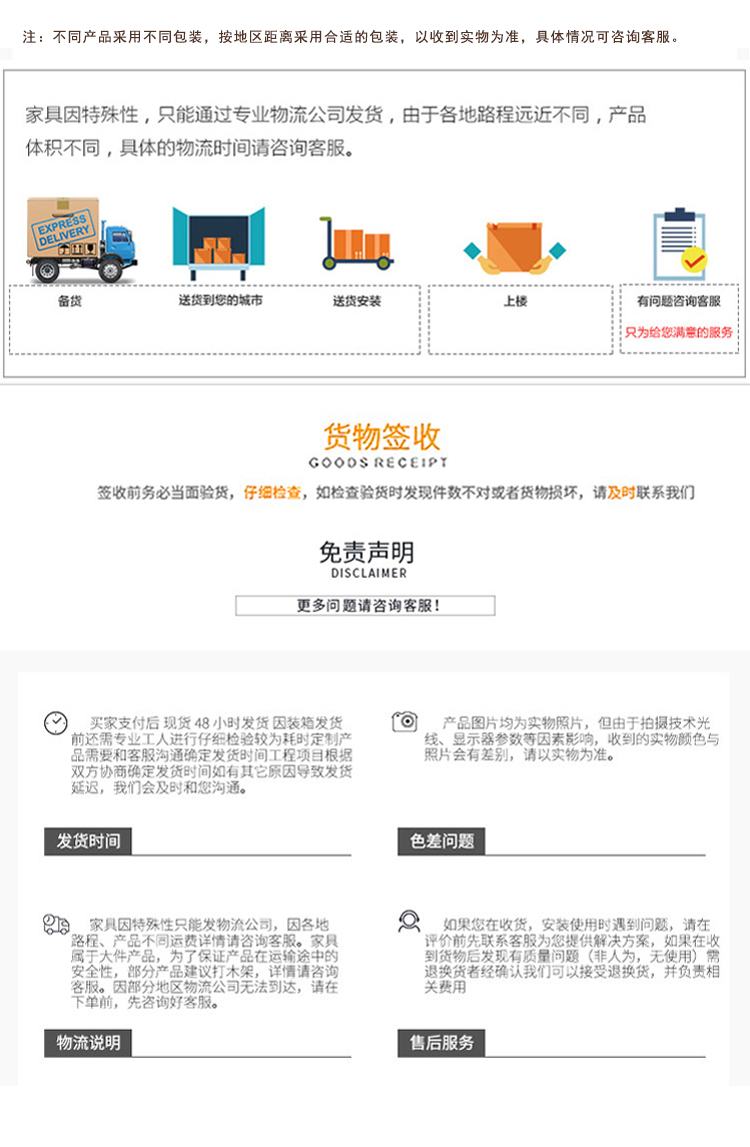Select the camera icon beside color difference text
The image size is (750, 1147).
(405, 721)
